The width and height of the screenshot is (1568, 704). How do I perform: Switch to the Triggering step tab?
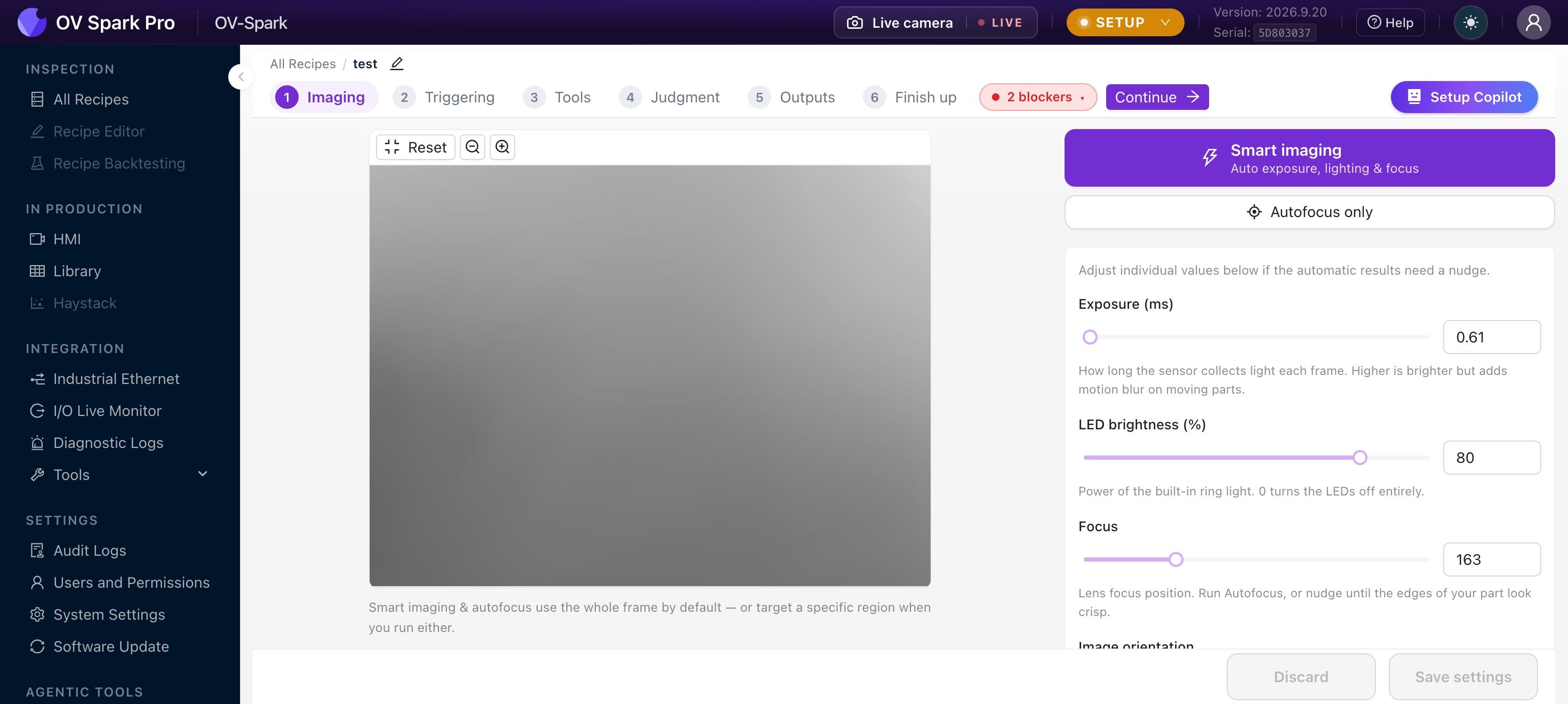pyautogui.click(x=444, y=98)
